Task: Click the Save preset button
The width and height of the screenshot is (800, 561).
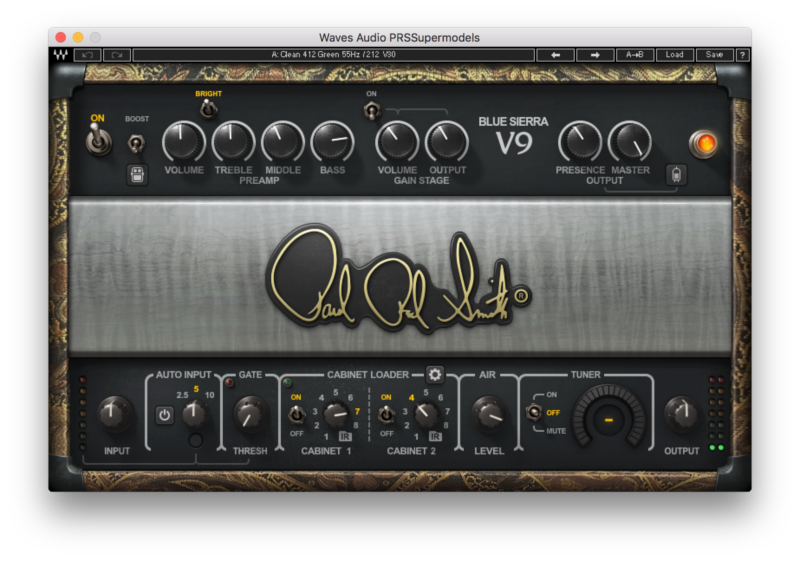Action: [x=714, y=55]
